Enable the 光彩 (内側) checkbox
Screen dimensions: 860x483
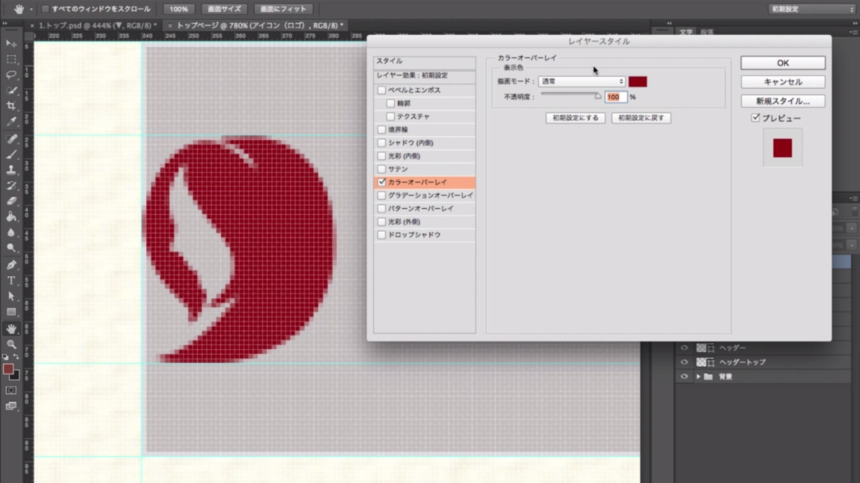pyautogui.click(x=382, y=156)
